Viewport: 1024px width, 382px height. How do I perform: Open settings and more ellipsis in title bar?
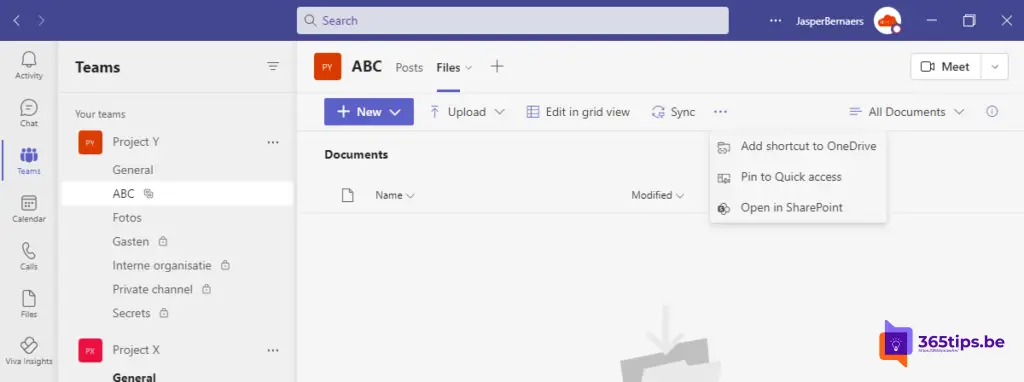coord(775,21)
